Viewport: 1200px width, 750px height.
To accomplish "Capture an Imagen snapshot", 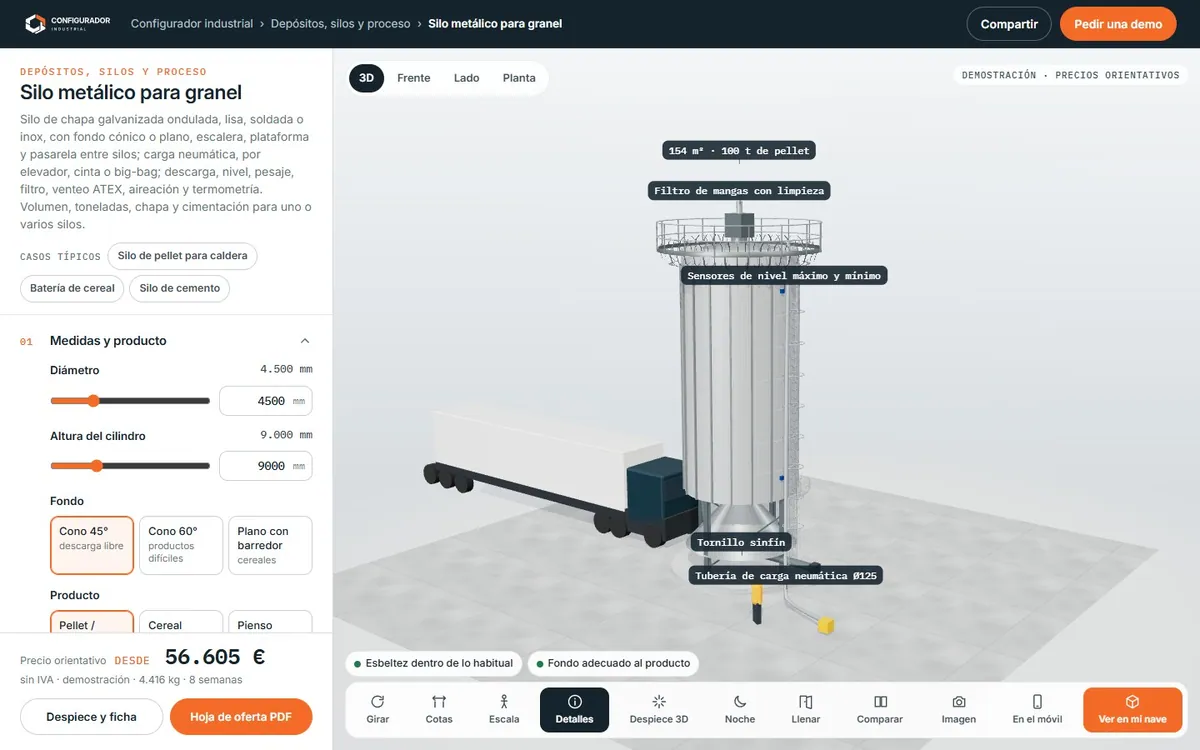I will point(959,710).
